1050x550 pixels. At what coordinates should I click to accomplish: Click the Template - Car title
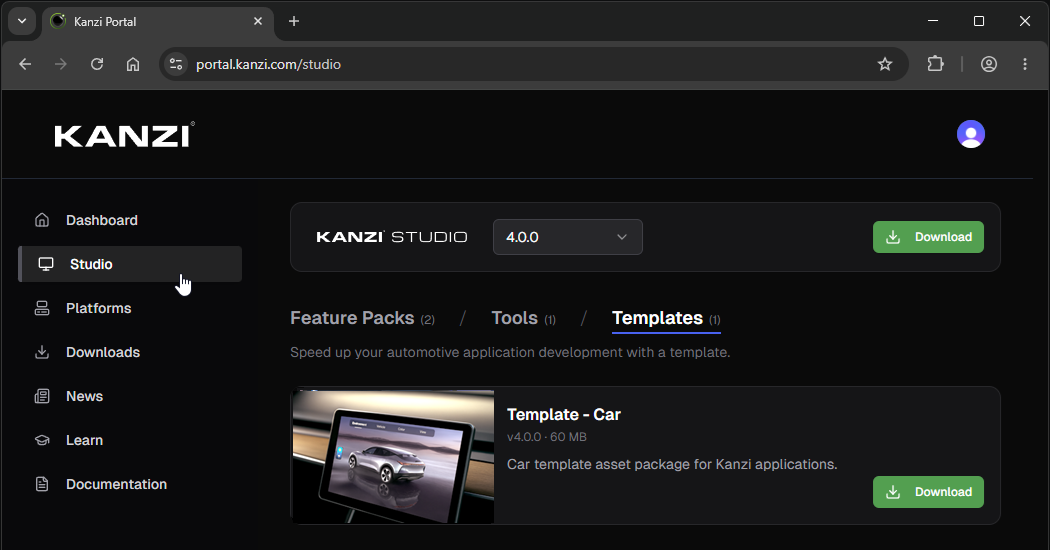(563, 415)
